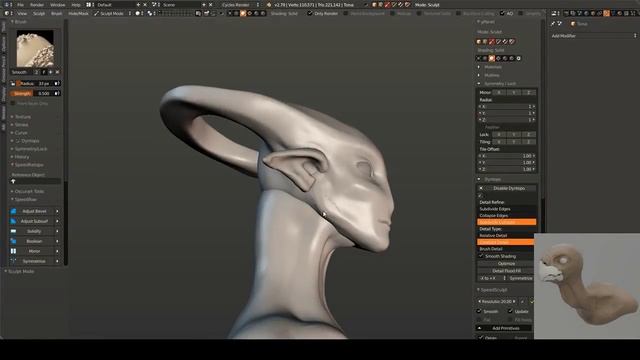Screen dimensions: 640x360
Task: Click the Adjust Bevel button
Action: point(35,211)
